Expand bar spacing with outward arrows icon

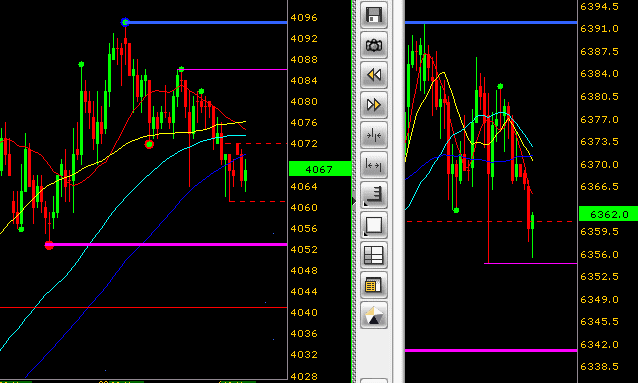coord(374,165)
